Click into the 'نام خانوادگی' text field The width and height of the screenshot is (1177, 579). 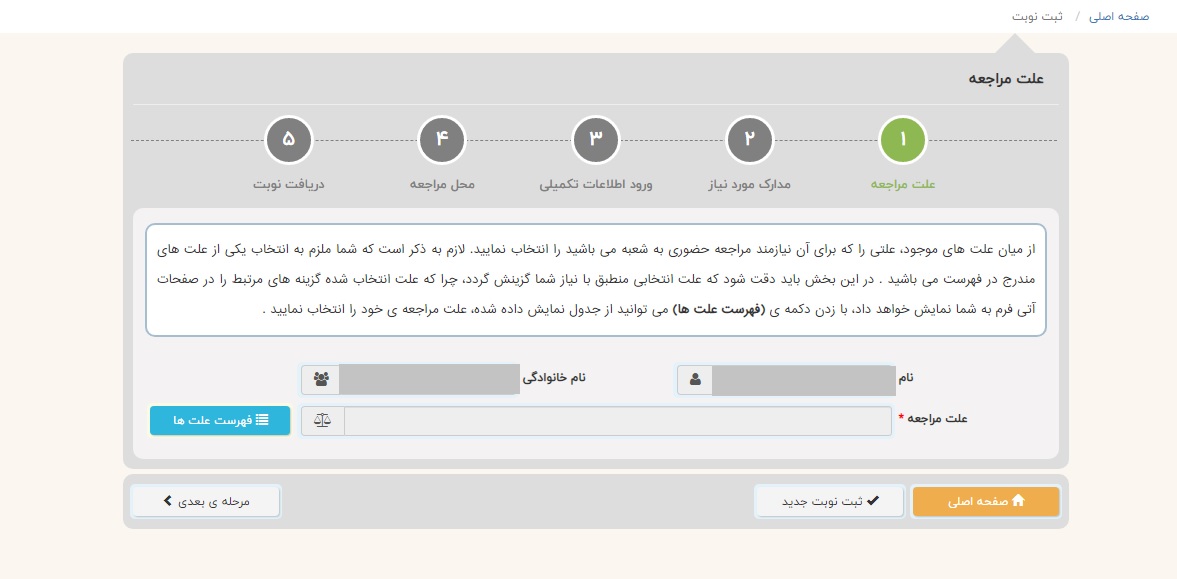pyautogui.click(x=428, y=380)
